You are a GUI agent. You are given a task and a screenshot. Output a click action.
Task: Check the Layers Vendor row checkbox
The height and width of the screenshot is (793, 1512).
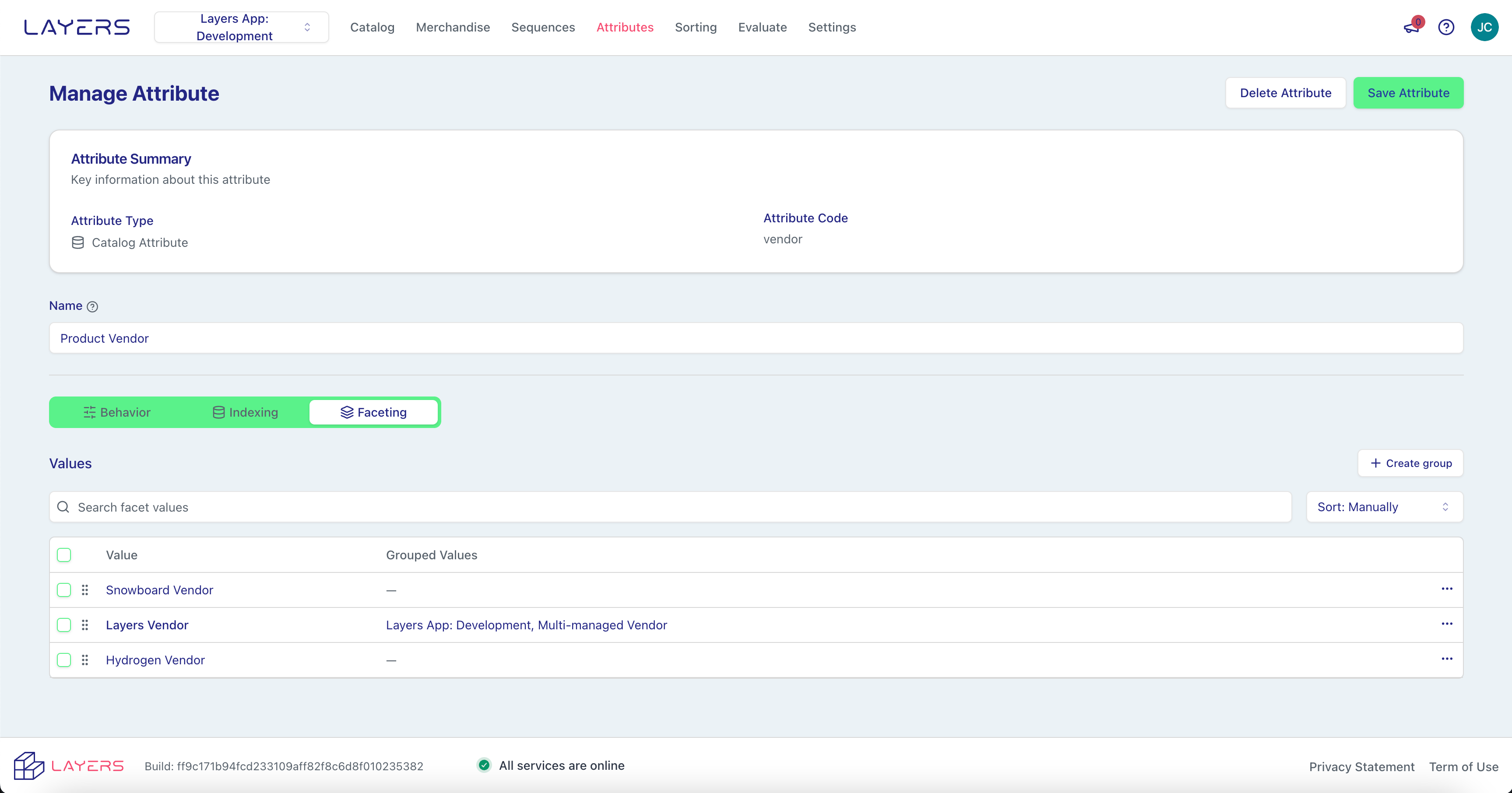pos(64,625)
